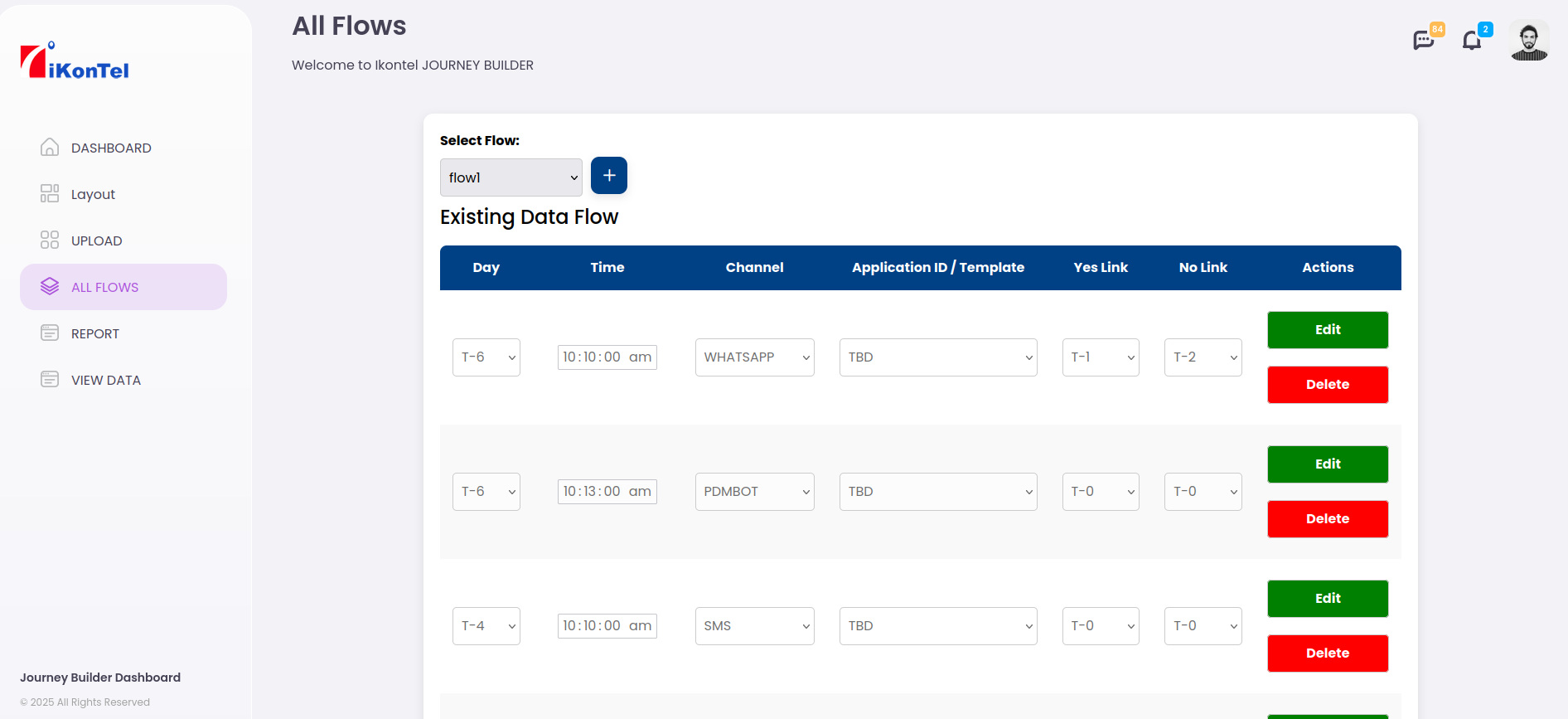Image resolution: width=1568 pixels, height=719 pixels.
Task: Open No Link dropdown showing T-2
Action: 1203,357
